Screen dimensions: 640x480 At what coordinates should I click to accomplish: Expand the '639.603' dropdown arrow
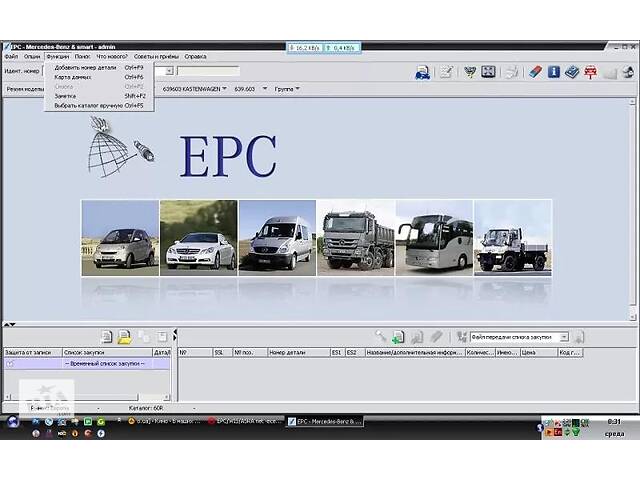pyautogui.click(x=264, y=89)
